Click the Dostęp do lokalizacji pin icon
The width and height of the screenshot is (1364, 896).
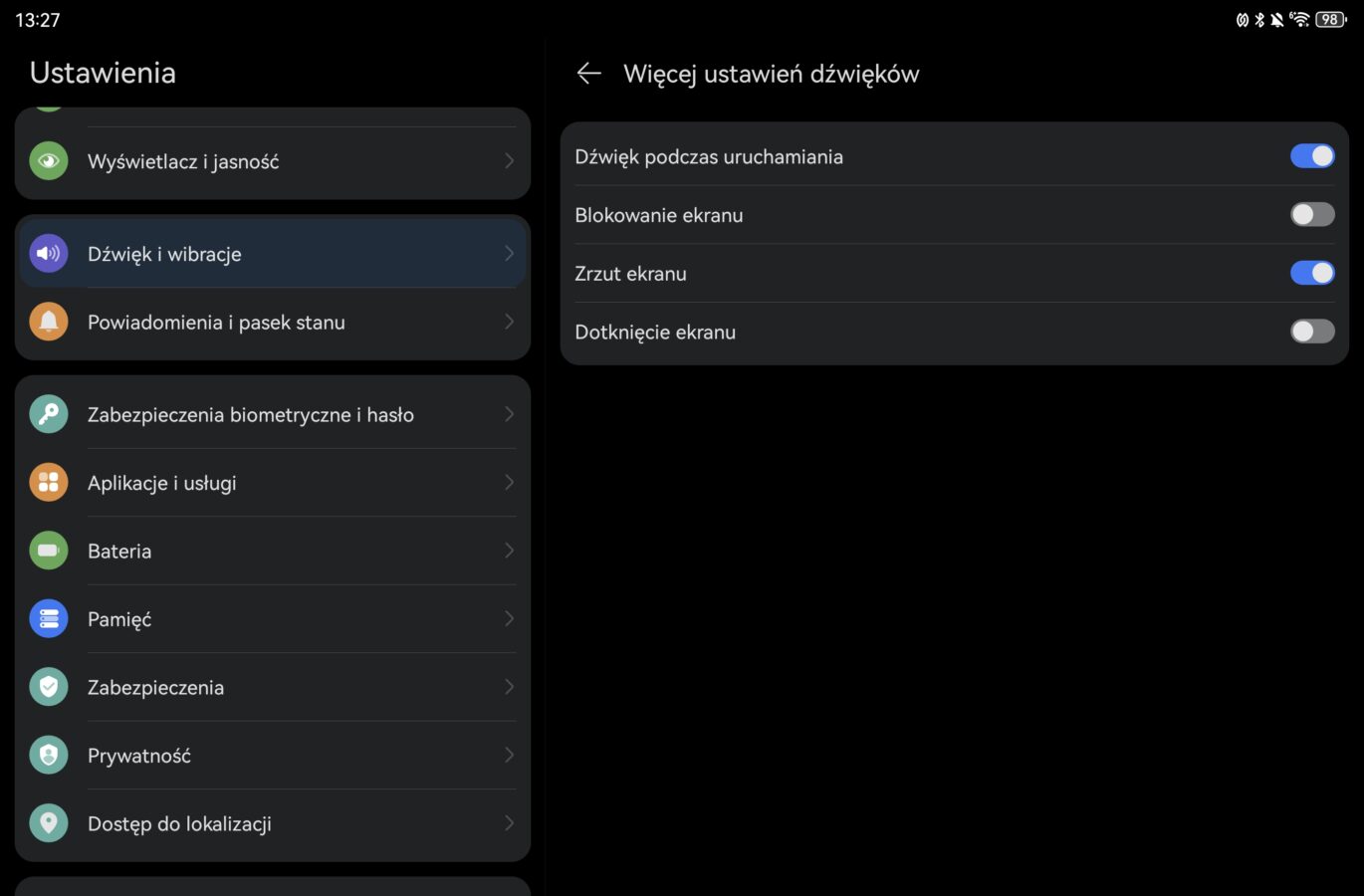[x=49, y=823]
